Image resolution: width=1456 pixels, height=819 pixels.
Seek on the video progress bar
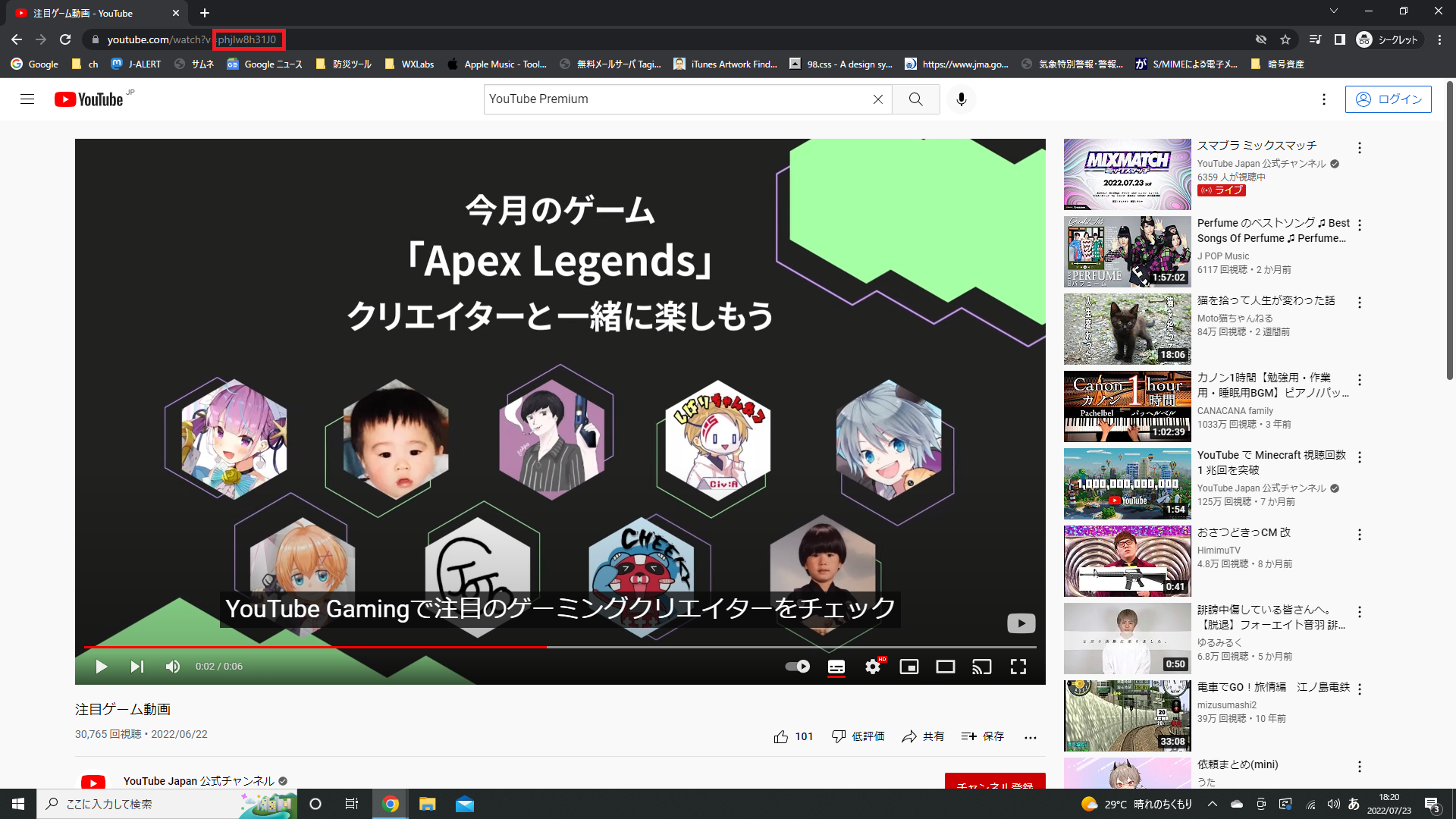[560, 647]
